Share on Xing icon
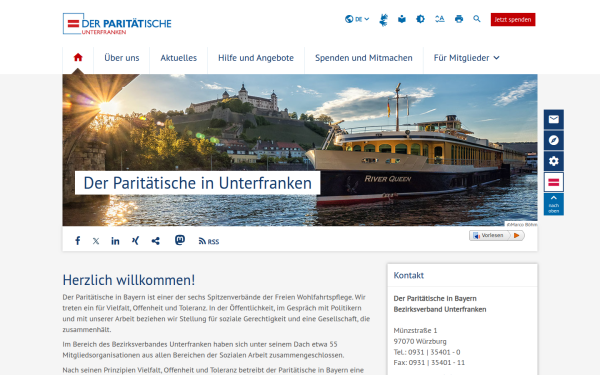Screen dimensions: 600x375 (x=135, y=240)
